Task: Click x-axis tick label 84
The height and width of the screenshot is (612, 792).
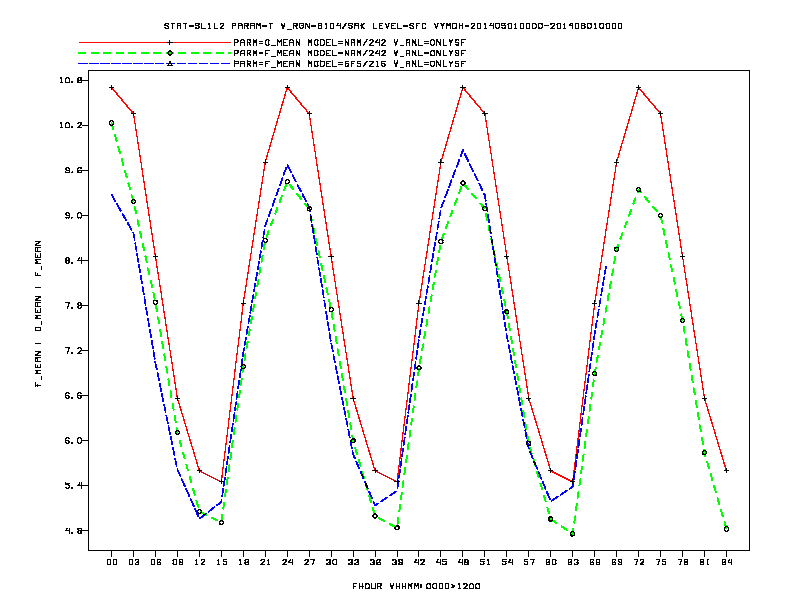Action: 726,562
